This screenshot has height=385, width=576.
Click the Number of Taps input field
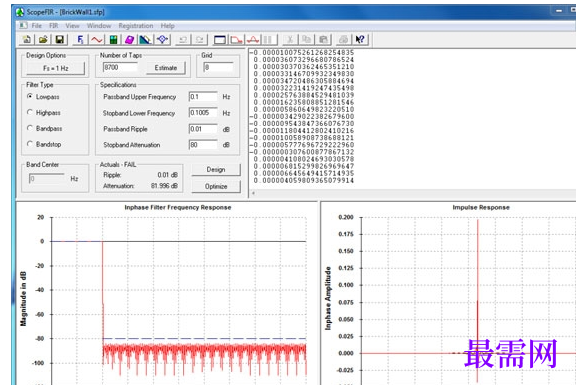click(x=120, y=67)
